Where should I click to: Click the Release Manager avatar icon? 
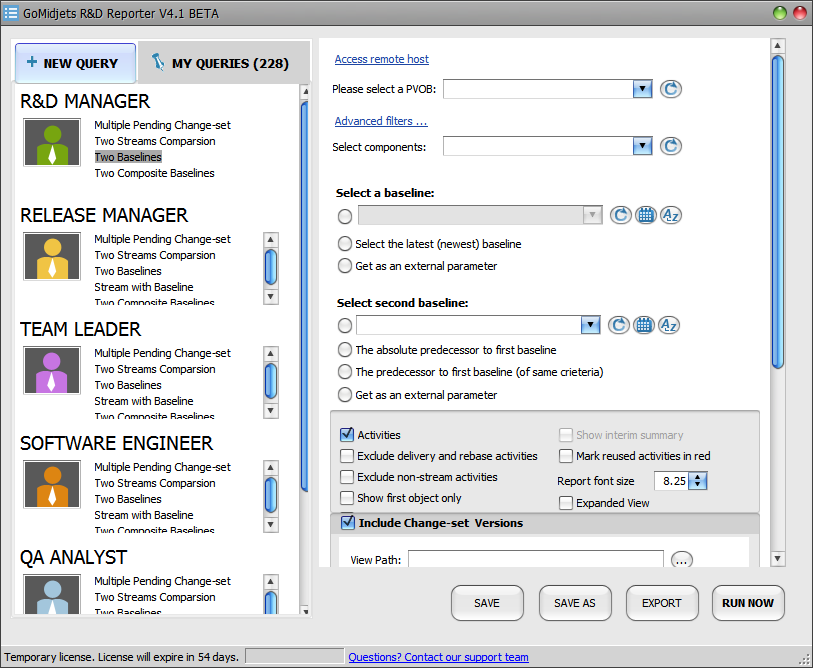click(52, 256)
